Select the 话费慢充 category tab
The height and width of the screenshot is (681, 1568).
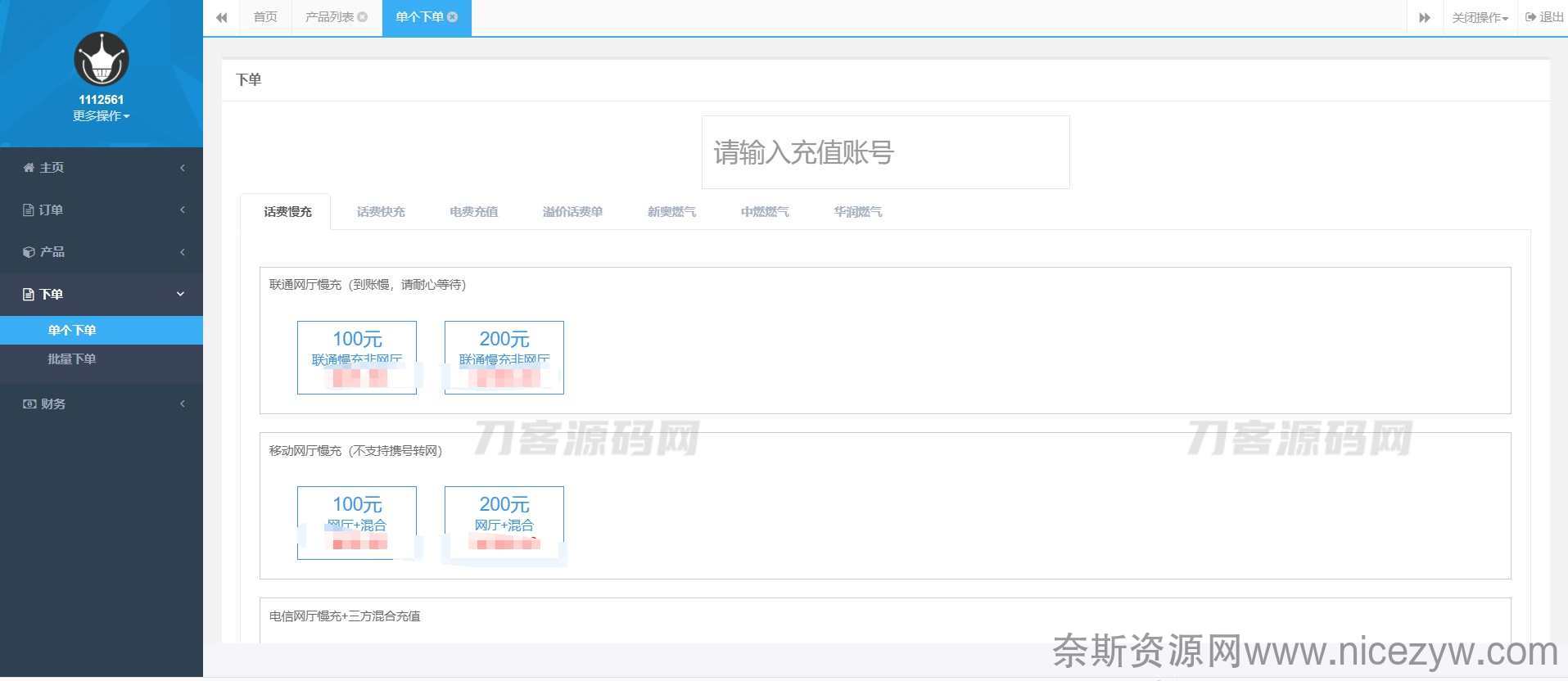tap(287, 212)
